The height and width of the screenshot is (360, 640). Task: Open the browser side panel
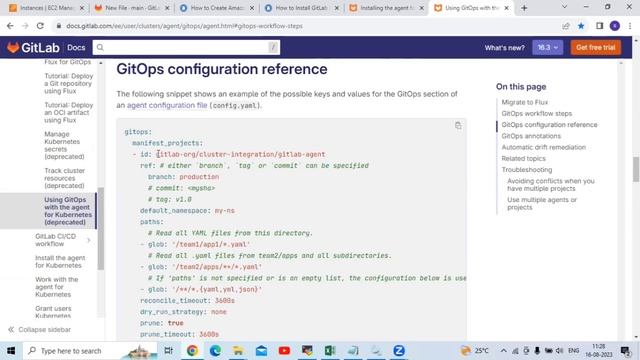click(x=599, y=26)
